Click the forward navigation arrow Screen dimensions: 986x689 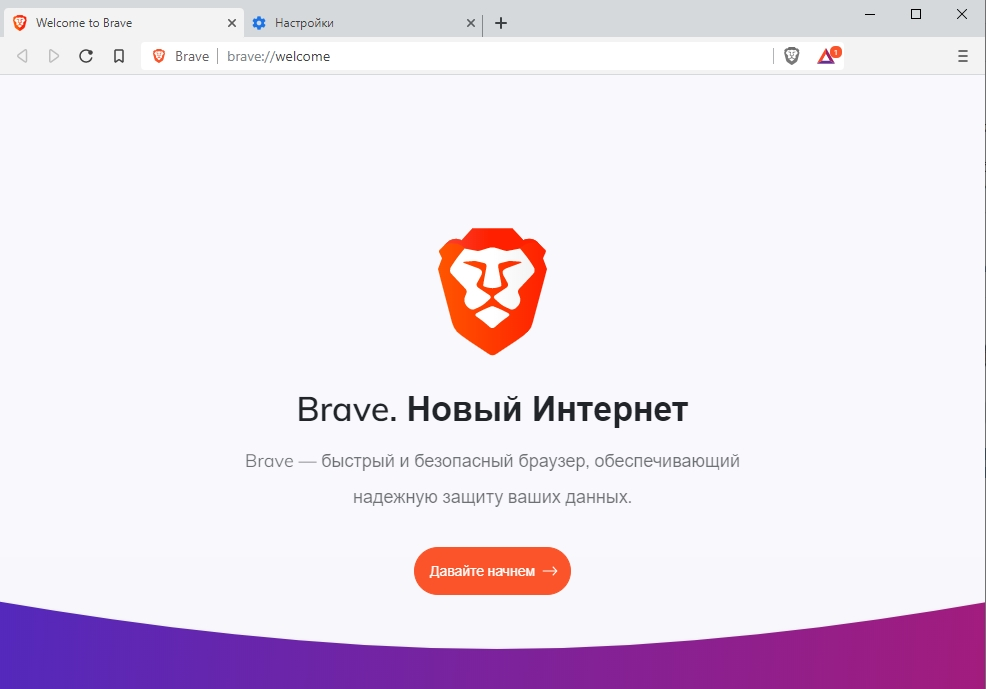pyautogui.click(x=54, y=57)
